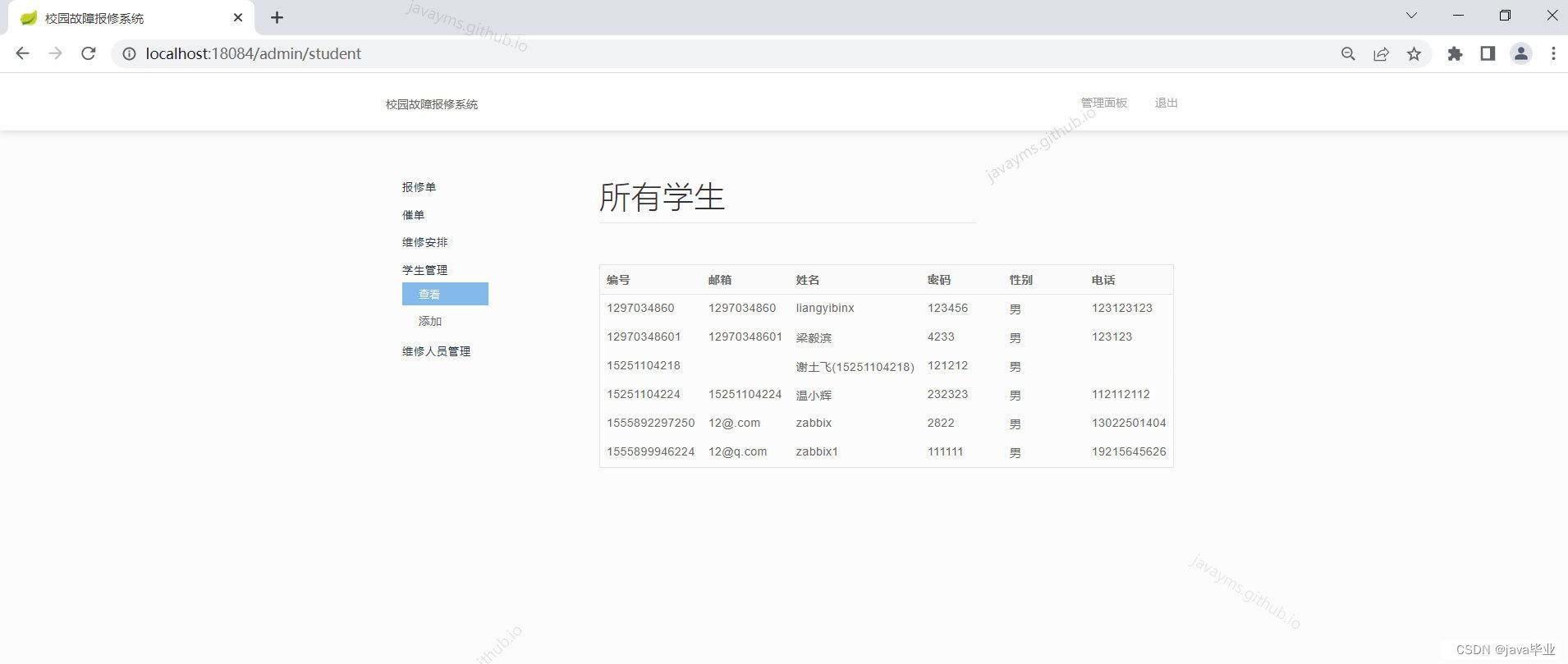Expand the 维修人员管理 sidebar section

point(436,351)
